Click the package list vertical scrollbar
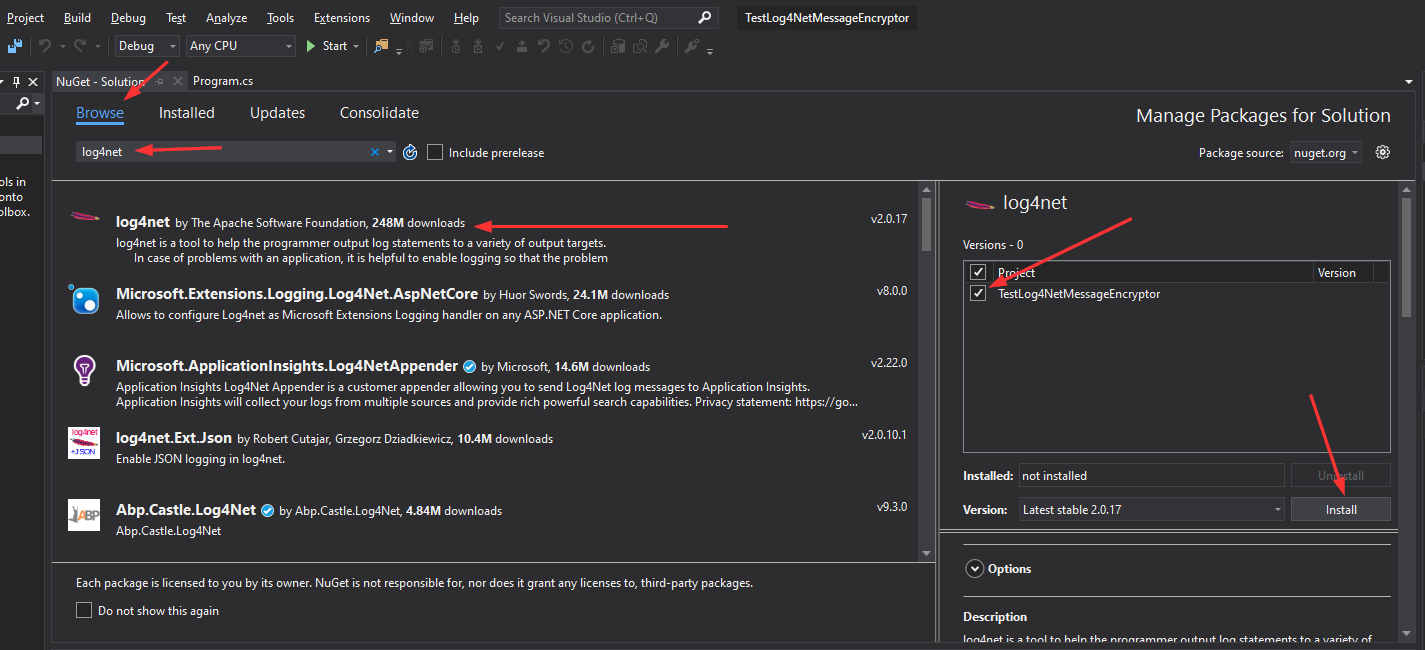Image resolution: width=1425 pixels, height=650 pixels. pos(927,370)
